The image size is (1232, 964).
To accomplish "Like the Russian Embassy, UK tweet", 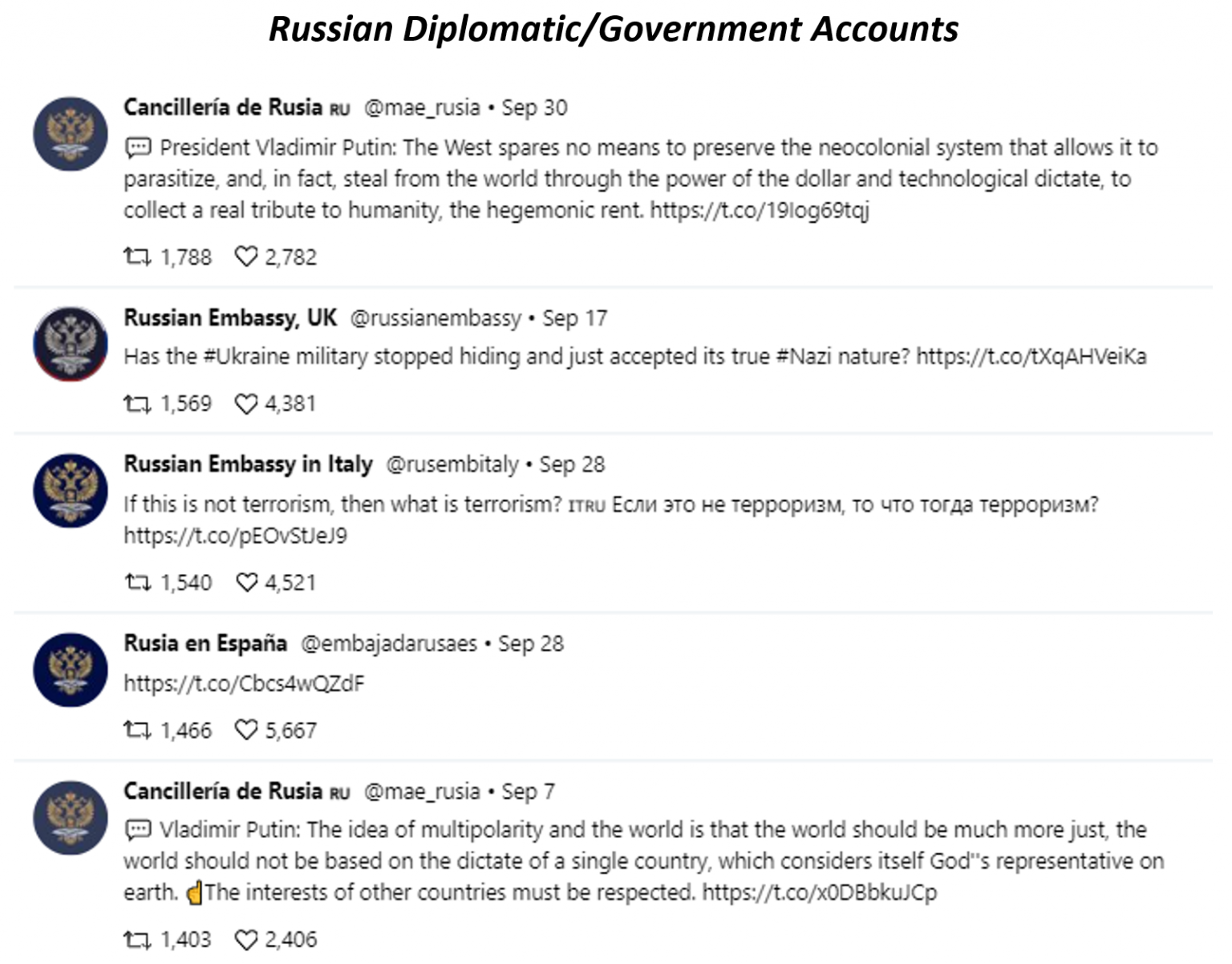I will click(x=245, y=403).
